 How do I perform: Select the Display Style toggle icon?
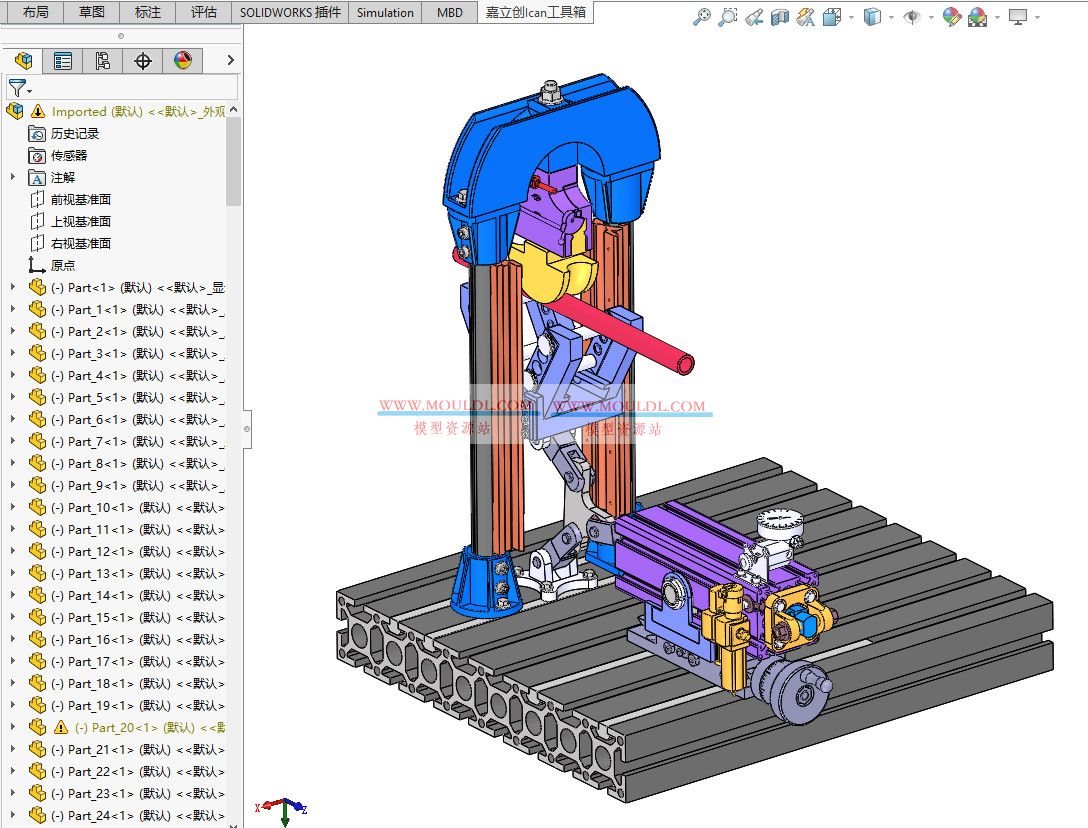pos(871,16)
